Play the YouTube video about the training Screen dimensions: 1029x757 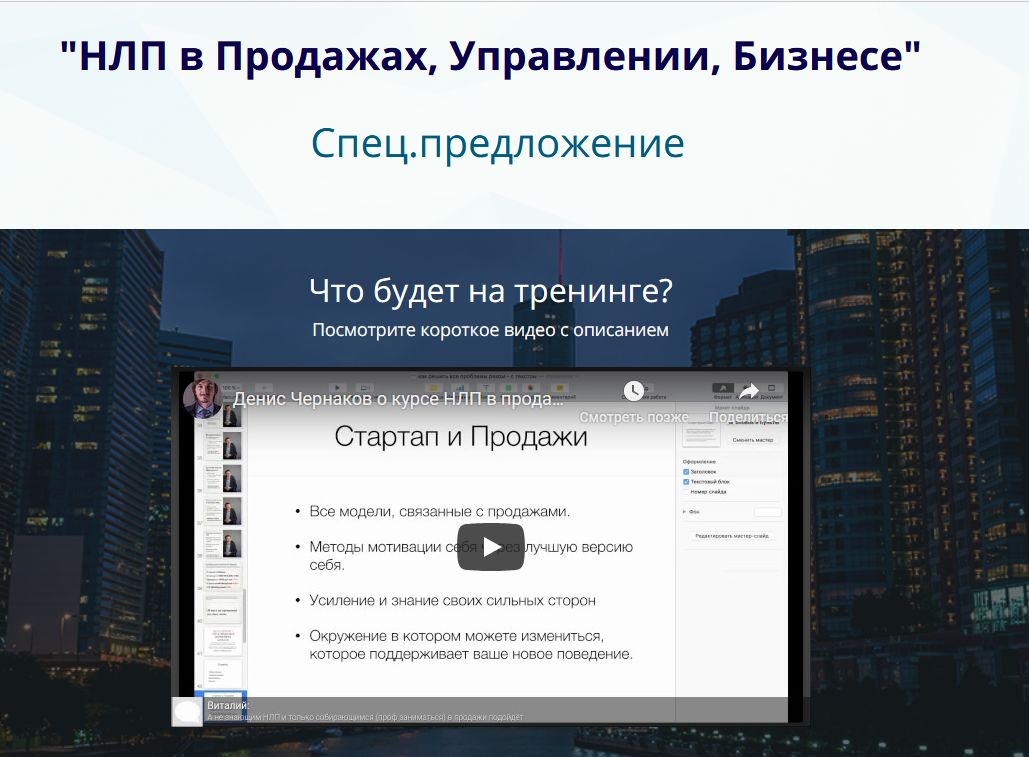[x=490, y=546]
